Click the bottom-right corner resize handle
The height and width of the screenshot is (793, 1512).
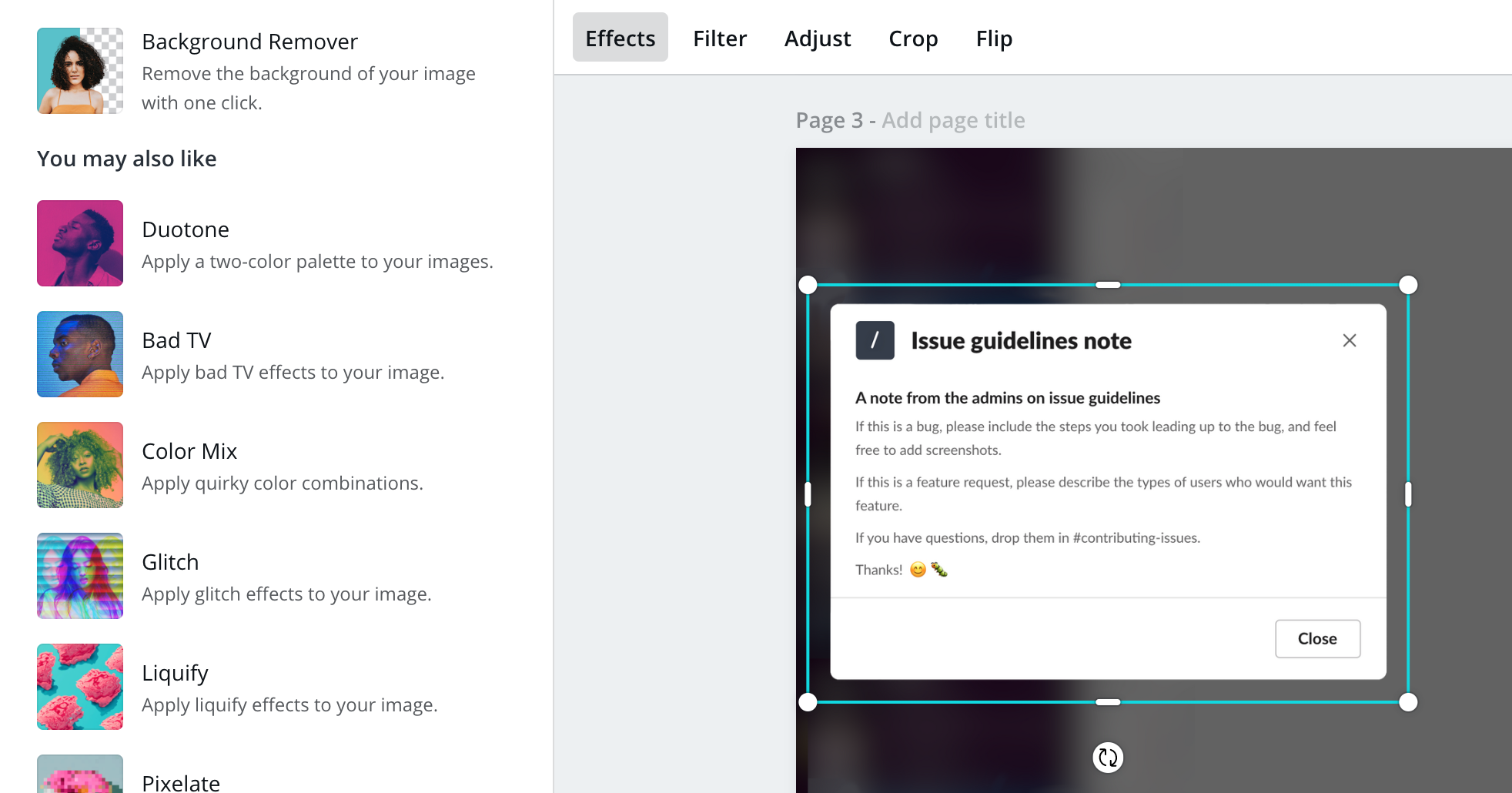(x=1408, y=702)
